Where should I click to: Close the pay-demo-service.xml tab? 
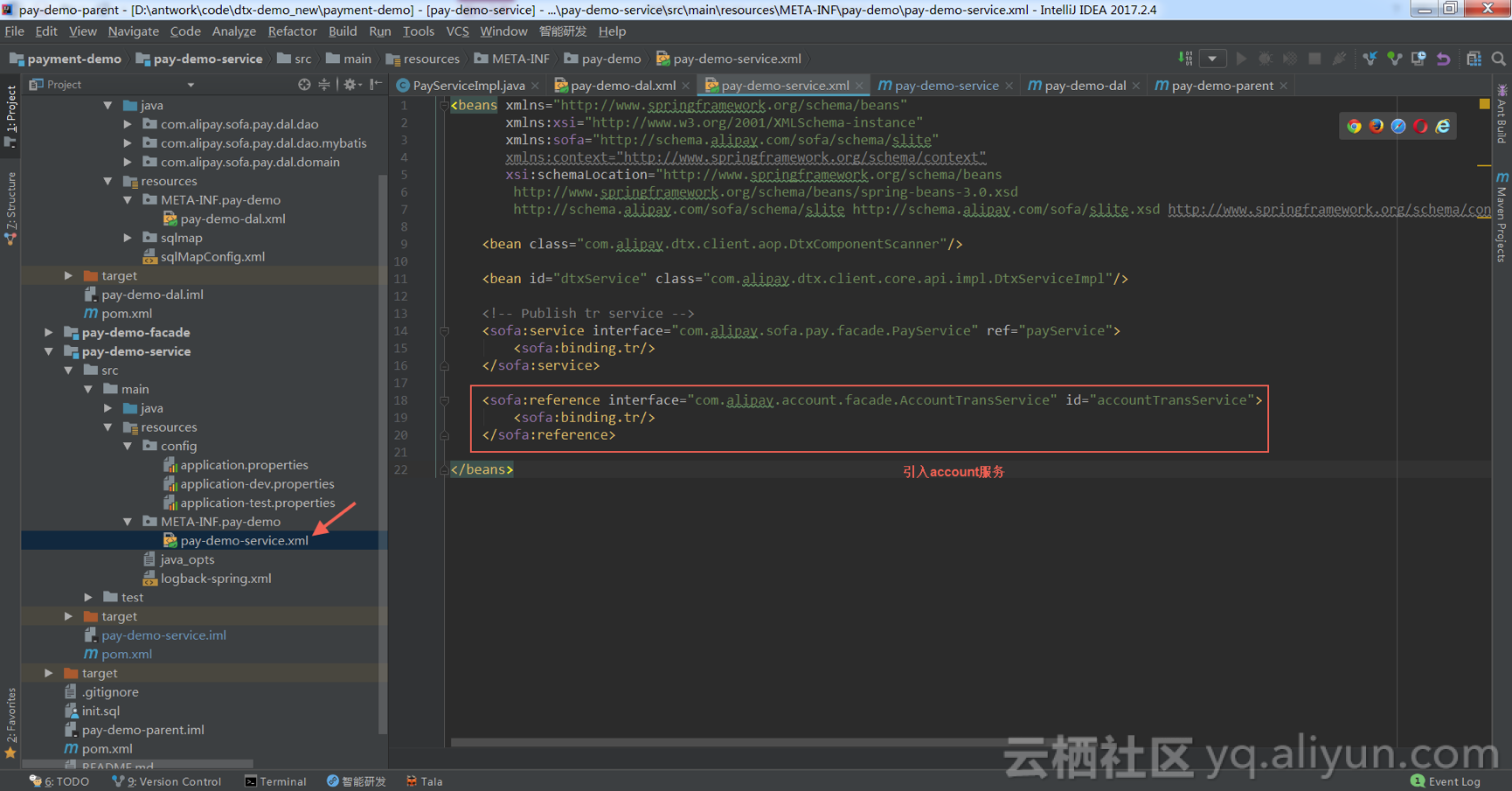point(860,86)
